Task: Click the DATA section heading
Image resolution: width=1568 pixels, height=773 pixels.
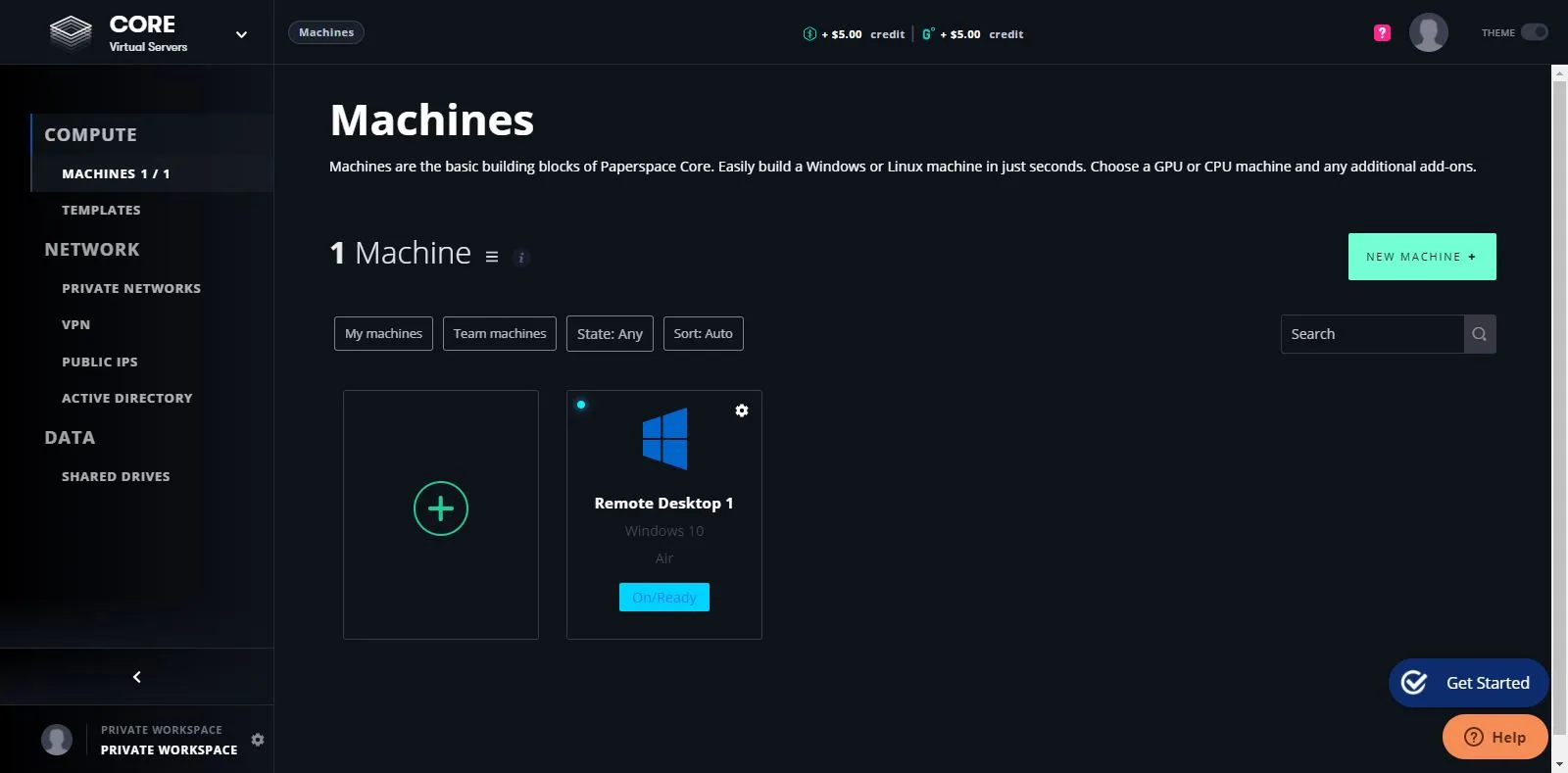Action: [70, 438]
